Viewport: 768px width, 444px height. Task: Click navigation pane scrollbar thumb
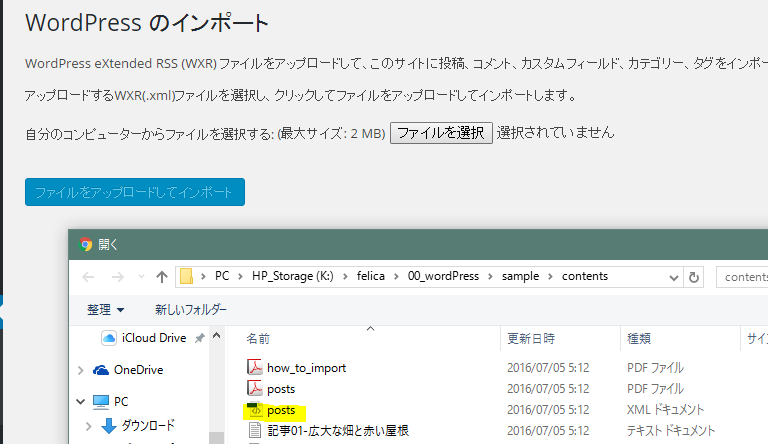pos(216,438)
